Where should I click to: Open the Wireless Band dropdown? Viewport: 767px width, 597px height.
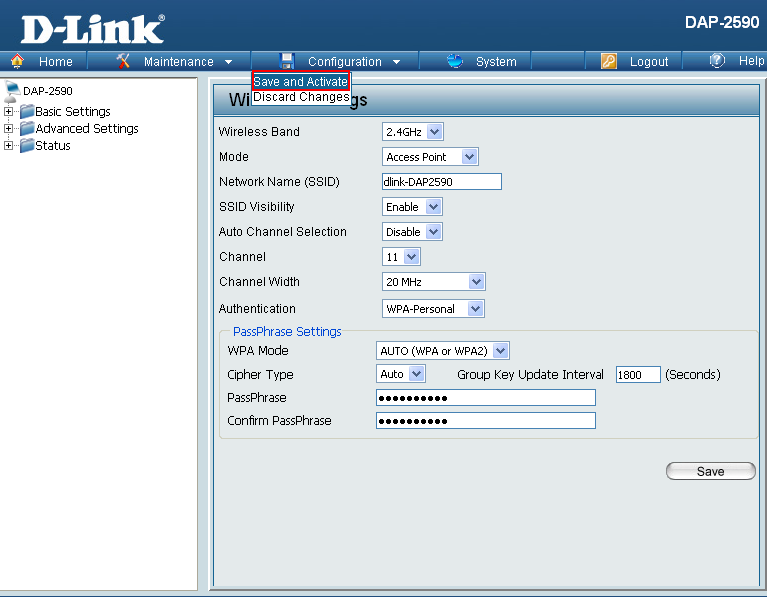click(x=413, y=132)
